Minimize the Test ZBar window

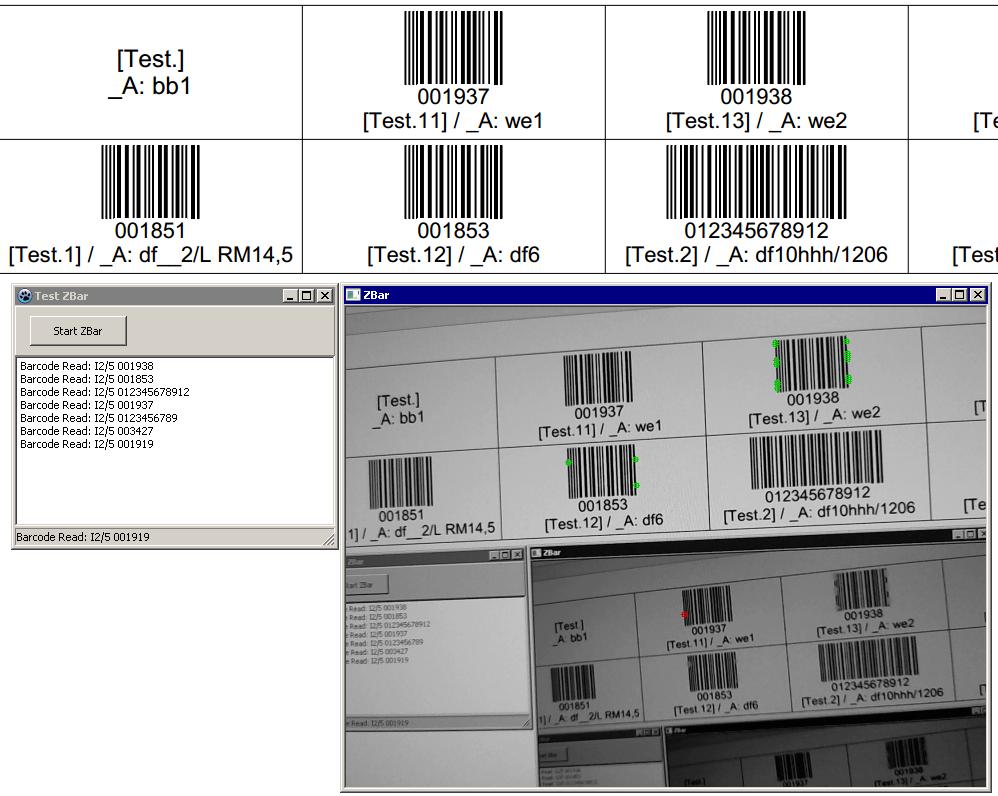(291, 296)
